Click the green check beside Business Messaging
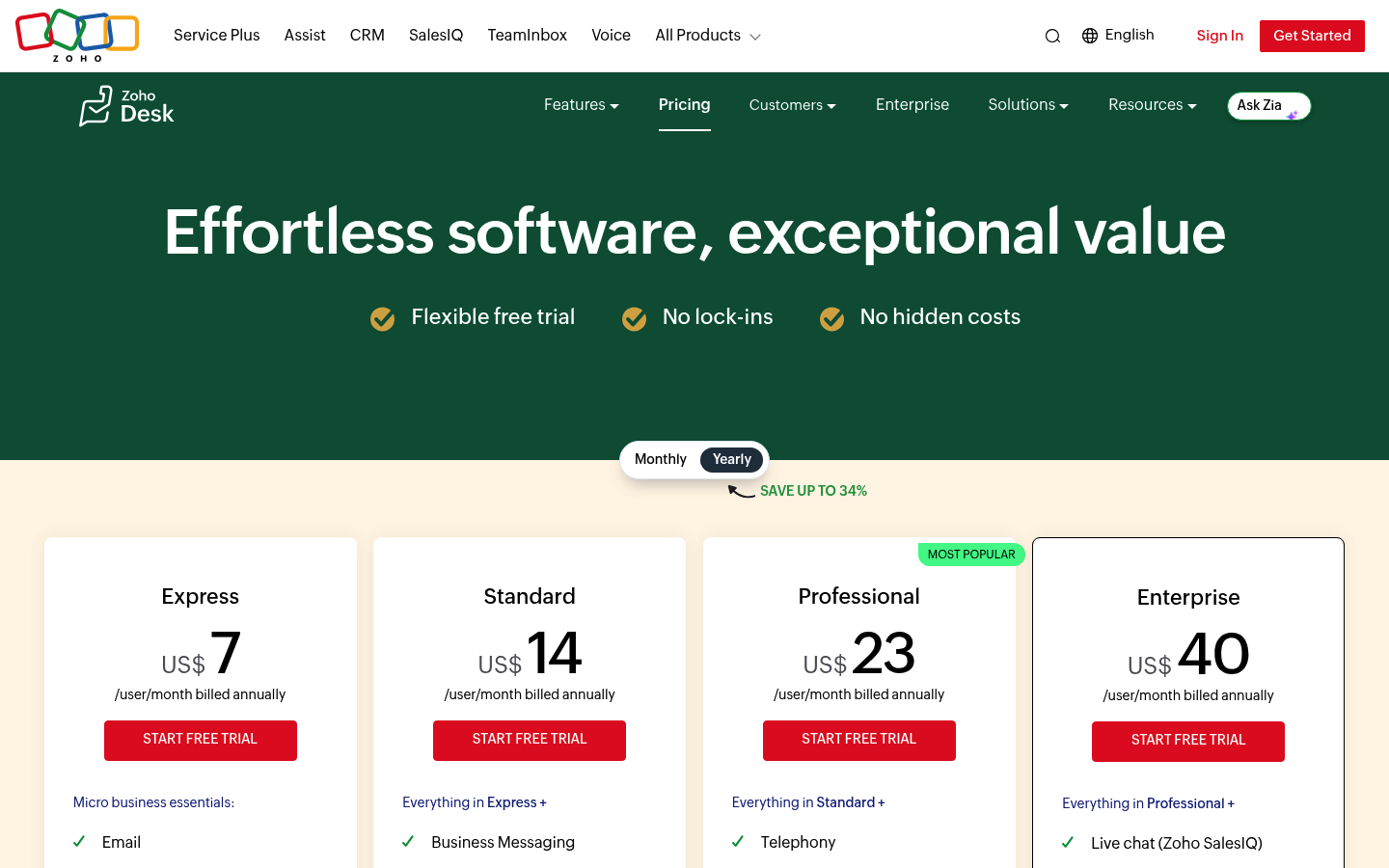The width and height of the screenshot is (1389, 868). click(x=408, y=842)
